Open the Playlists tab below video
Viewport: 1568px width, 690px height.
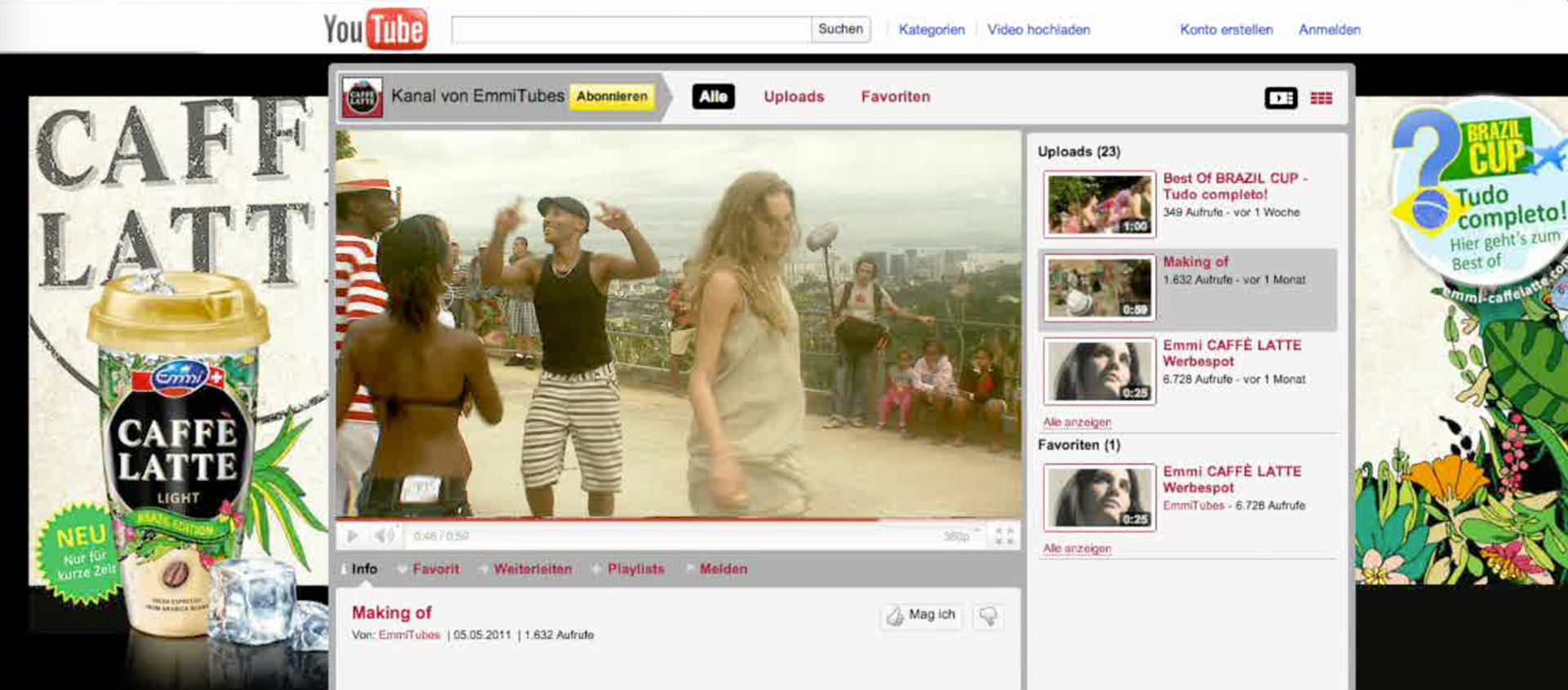(635, 569)
